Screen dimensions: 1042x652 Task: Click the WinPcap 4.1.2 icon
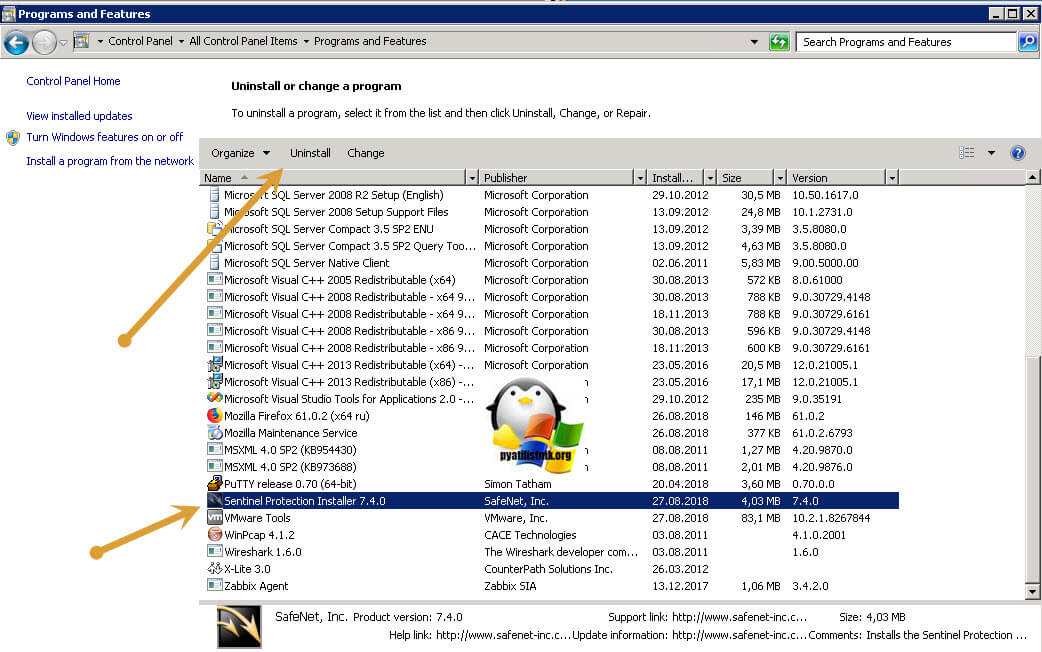pos(214,535)
